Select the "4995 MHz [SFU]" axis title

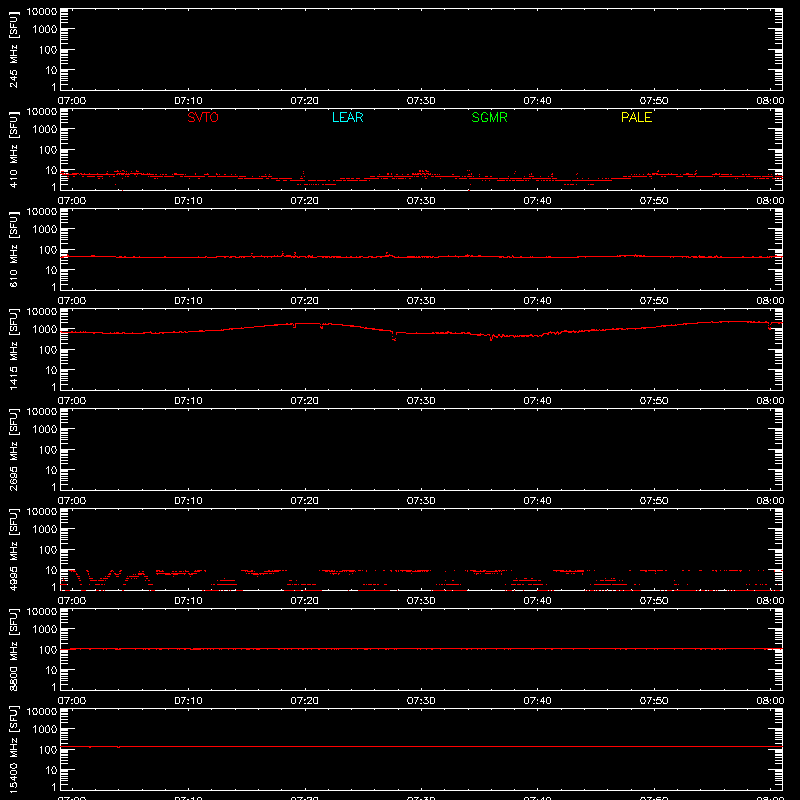[13, 550]
